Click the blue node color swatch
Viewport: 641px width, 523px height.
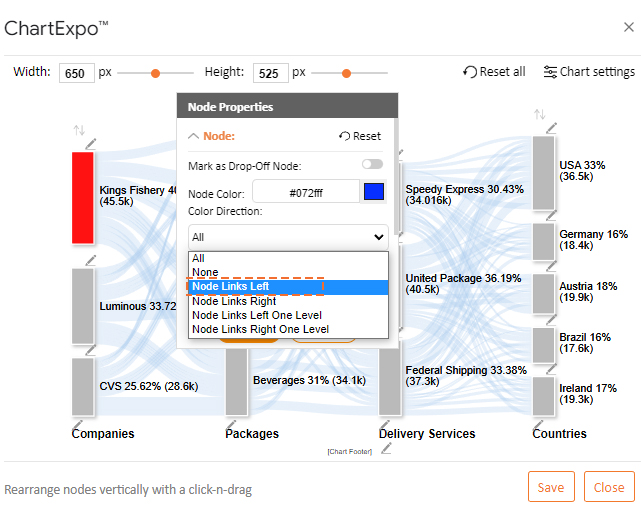[x=374, y=192]
